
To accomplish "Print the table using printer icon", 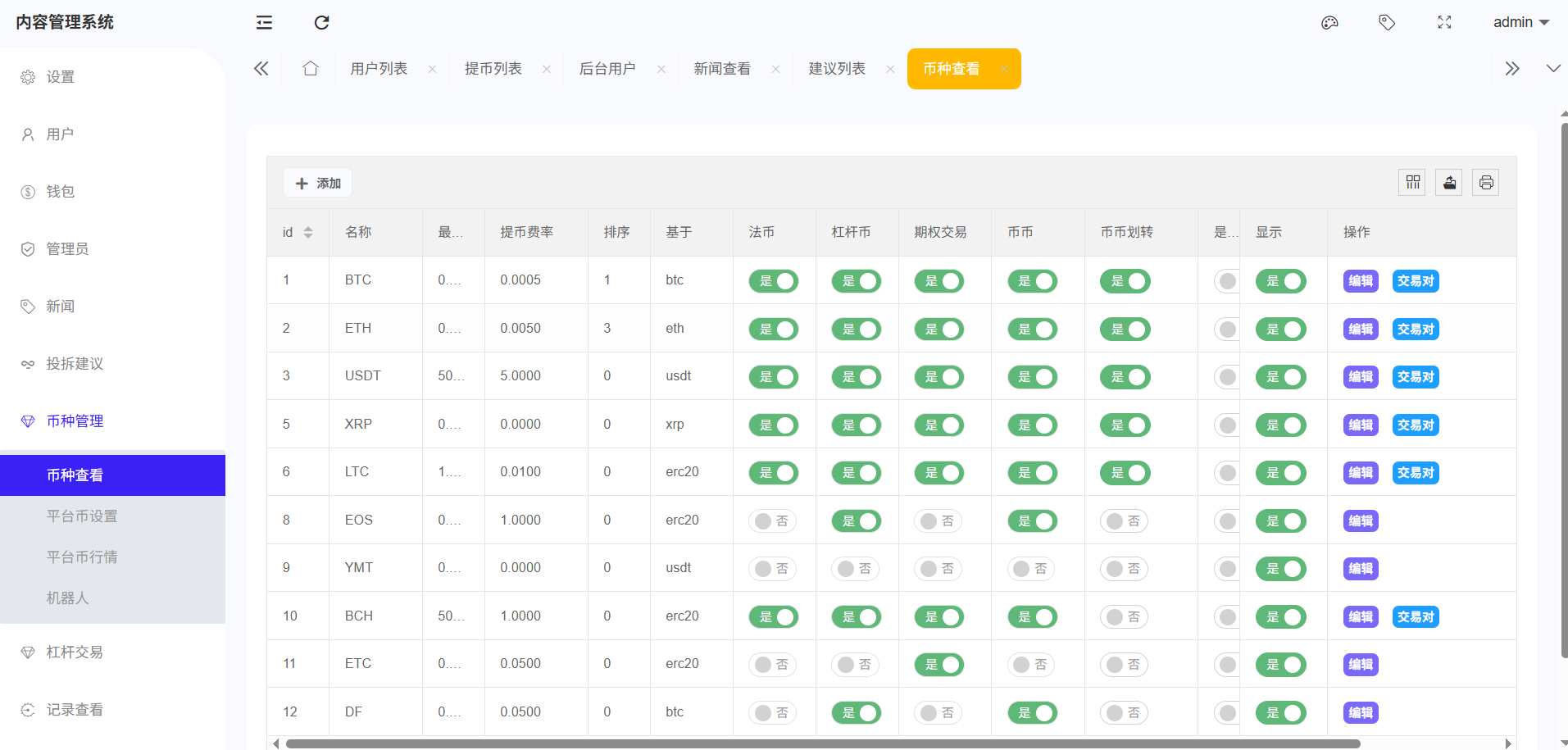I will [1485, 183].
